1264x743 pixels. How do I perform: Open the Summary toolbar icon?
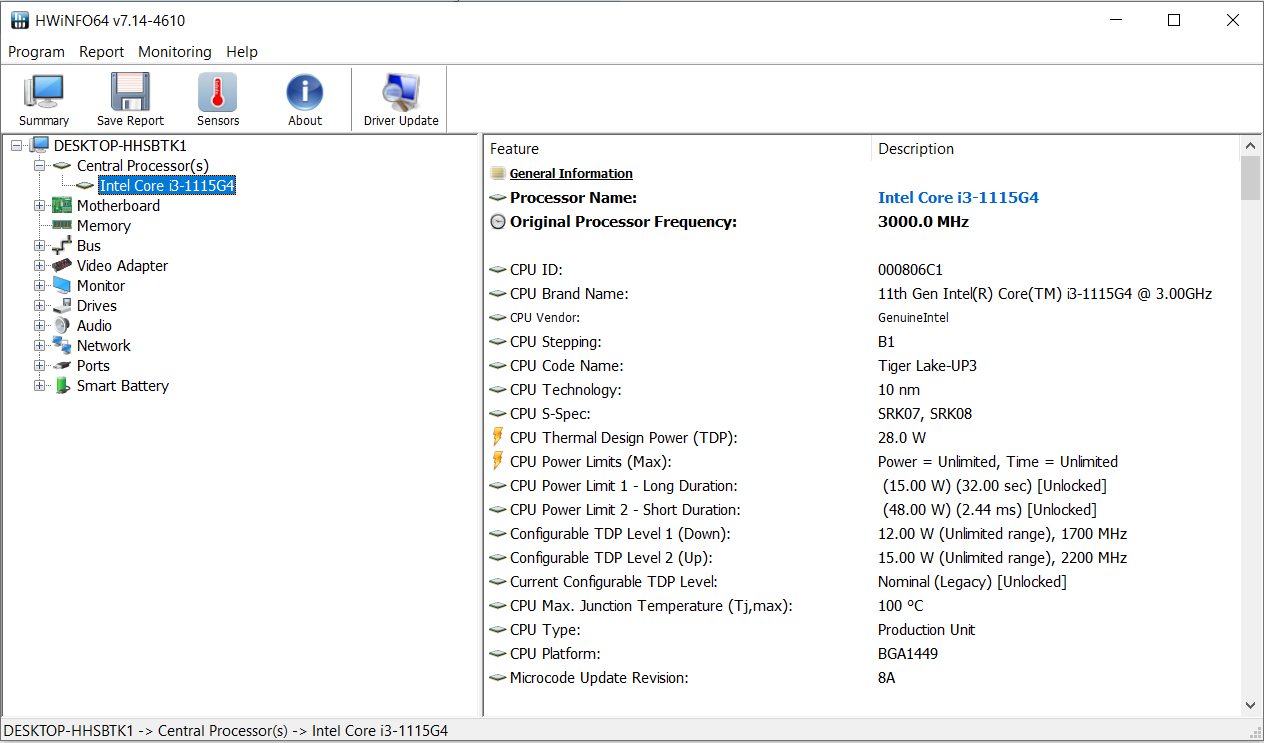[43, 94]
